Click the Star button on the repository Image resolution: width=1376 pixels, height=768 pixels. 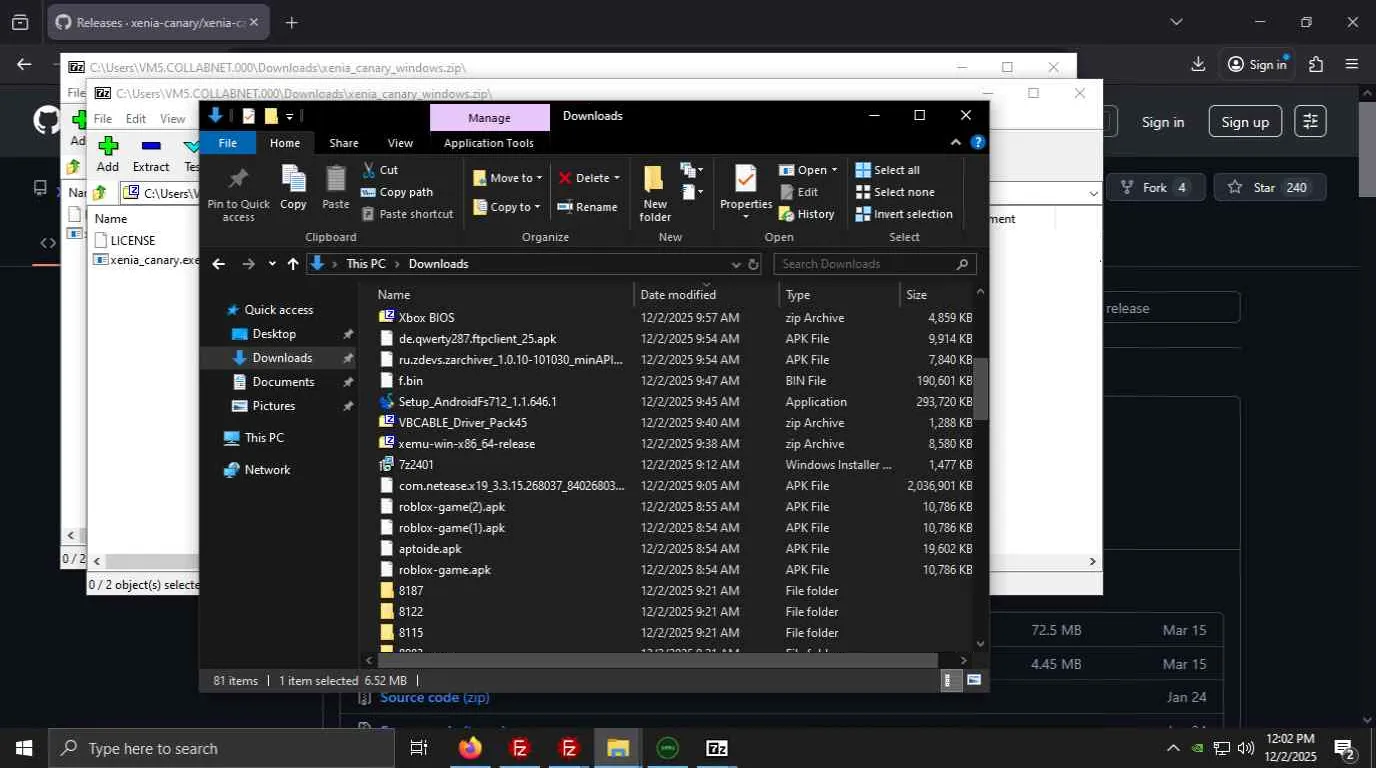click(x=1269, y=187)
